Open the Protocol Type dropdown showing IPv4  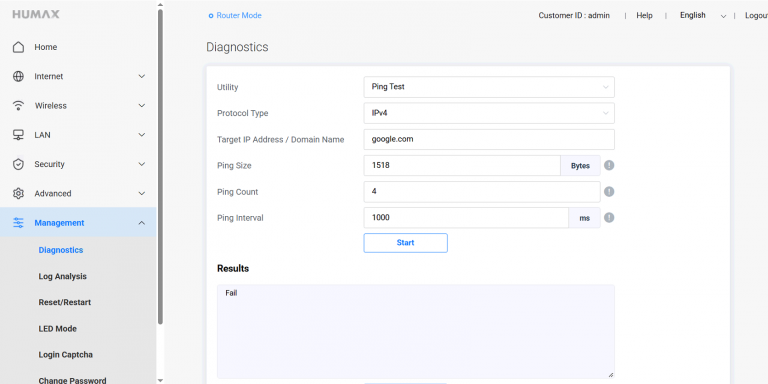click(x=489, y=113)
